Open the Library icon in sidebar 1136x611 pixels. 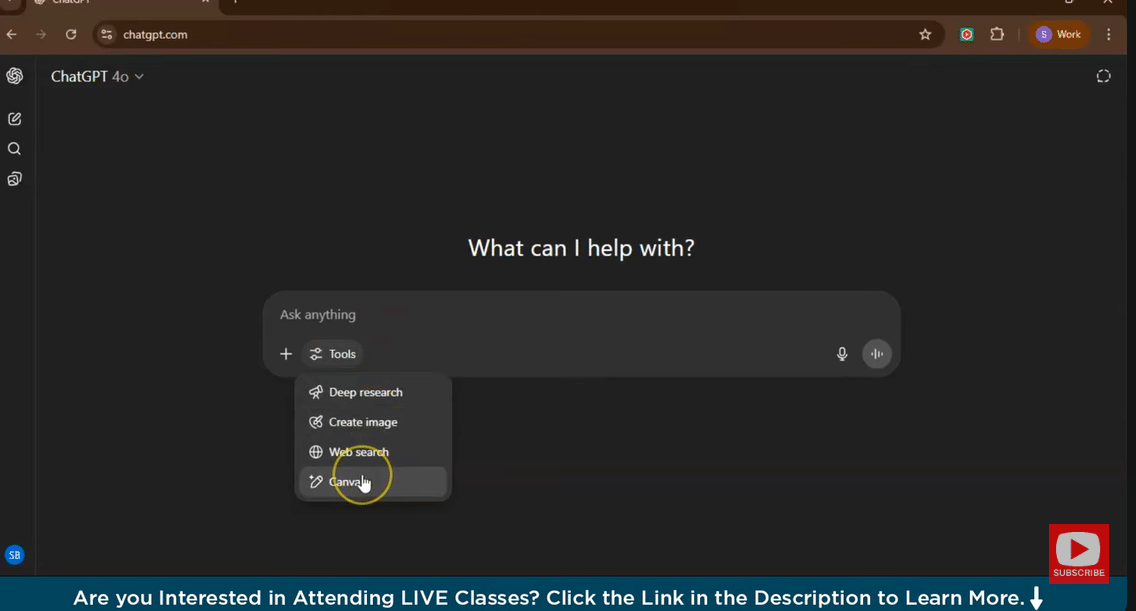click(14, 180)
